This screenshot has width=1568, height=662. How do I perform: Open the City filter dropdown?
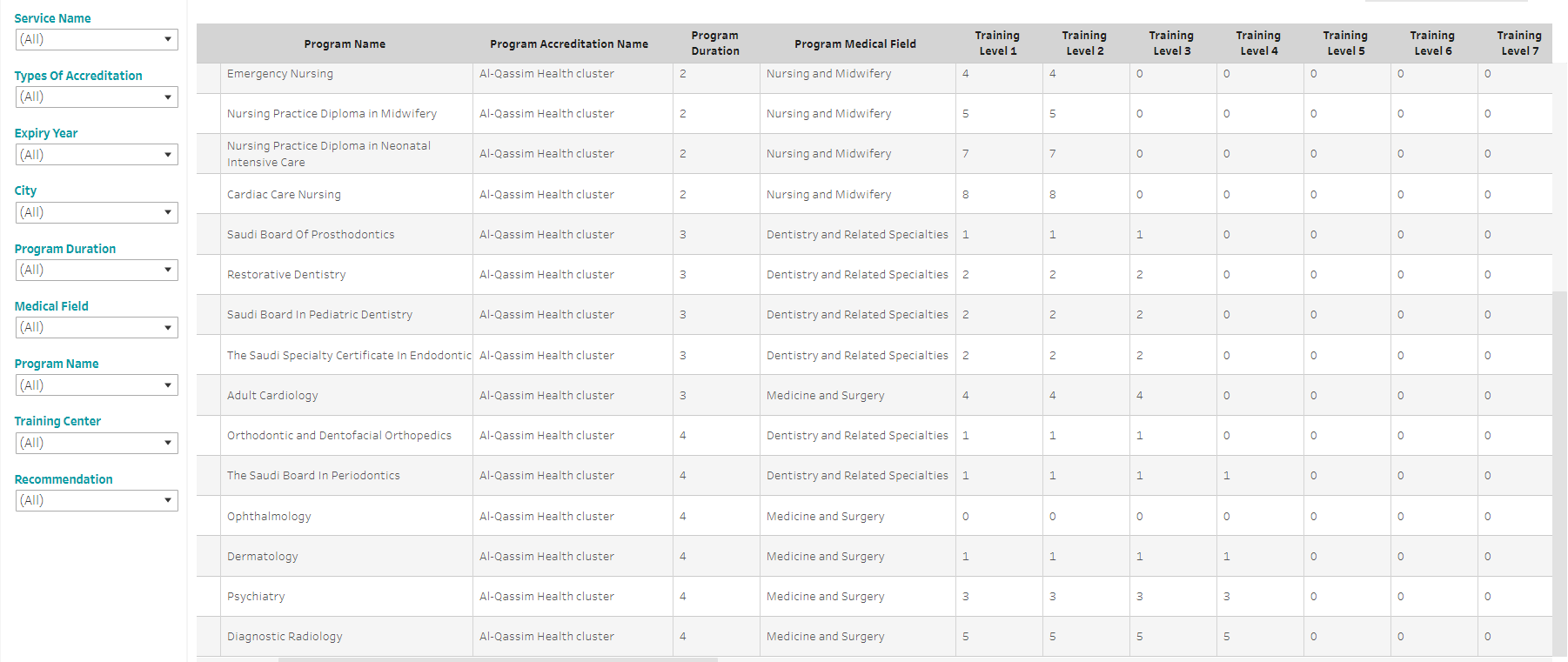point(97,212)
